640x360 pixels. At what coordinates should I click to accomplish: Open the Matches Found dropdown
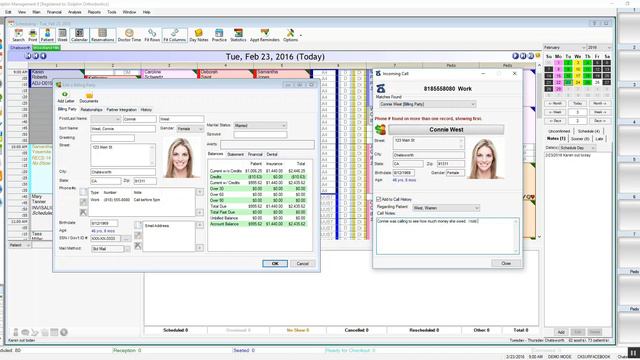pyautogui.click(x=427, y=104)
